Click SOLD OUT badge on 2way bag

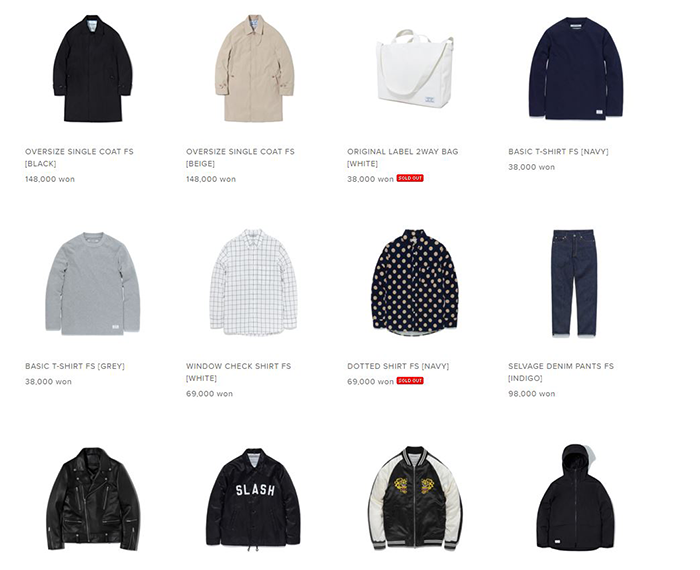410,178
